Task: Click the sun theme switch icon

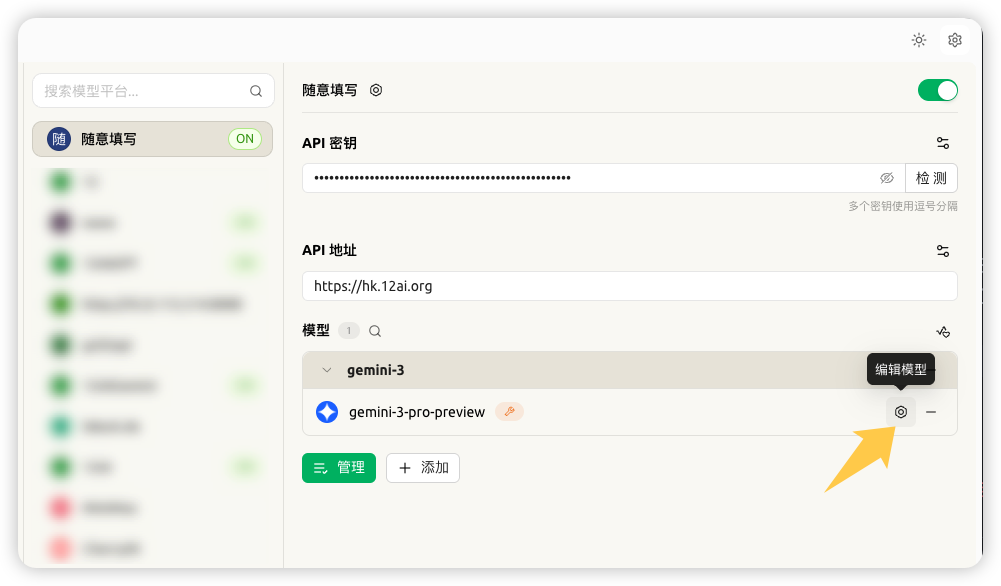Action: click(918, 40)
